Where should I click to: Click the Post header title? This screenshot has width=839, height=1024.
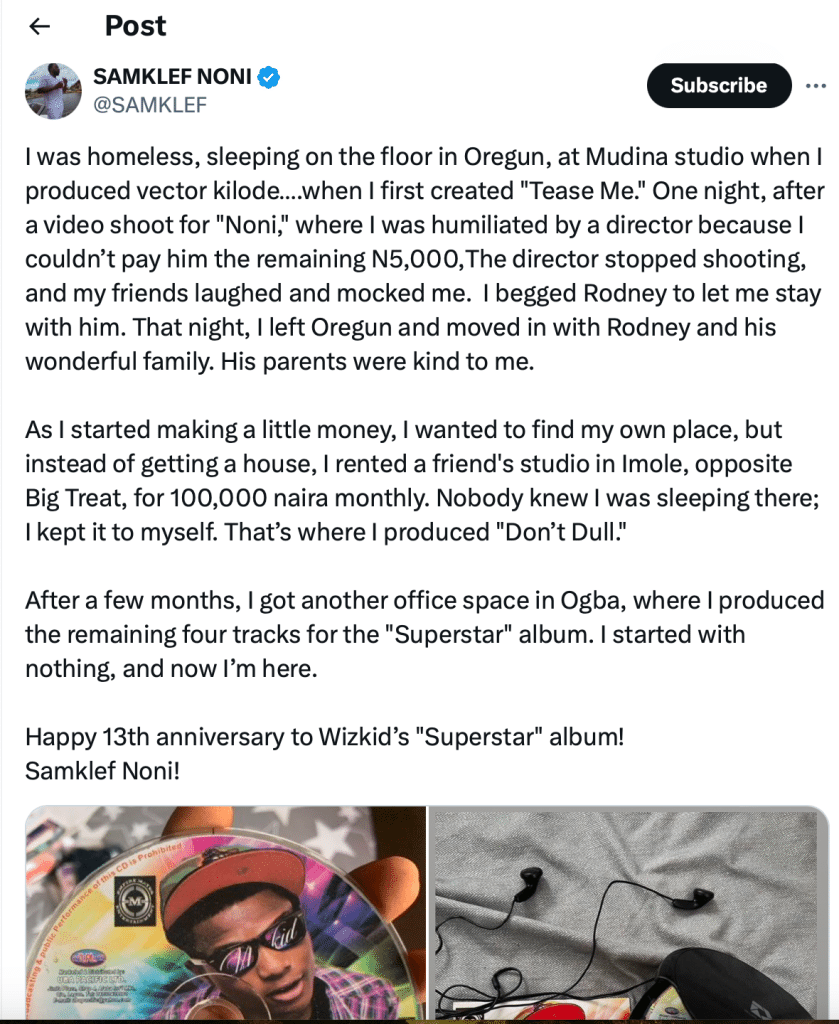tap(136, 26)
